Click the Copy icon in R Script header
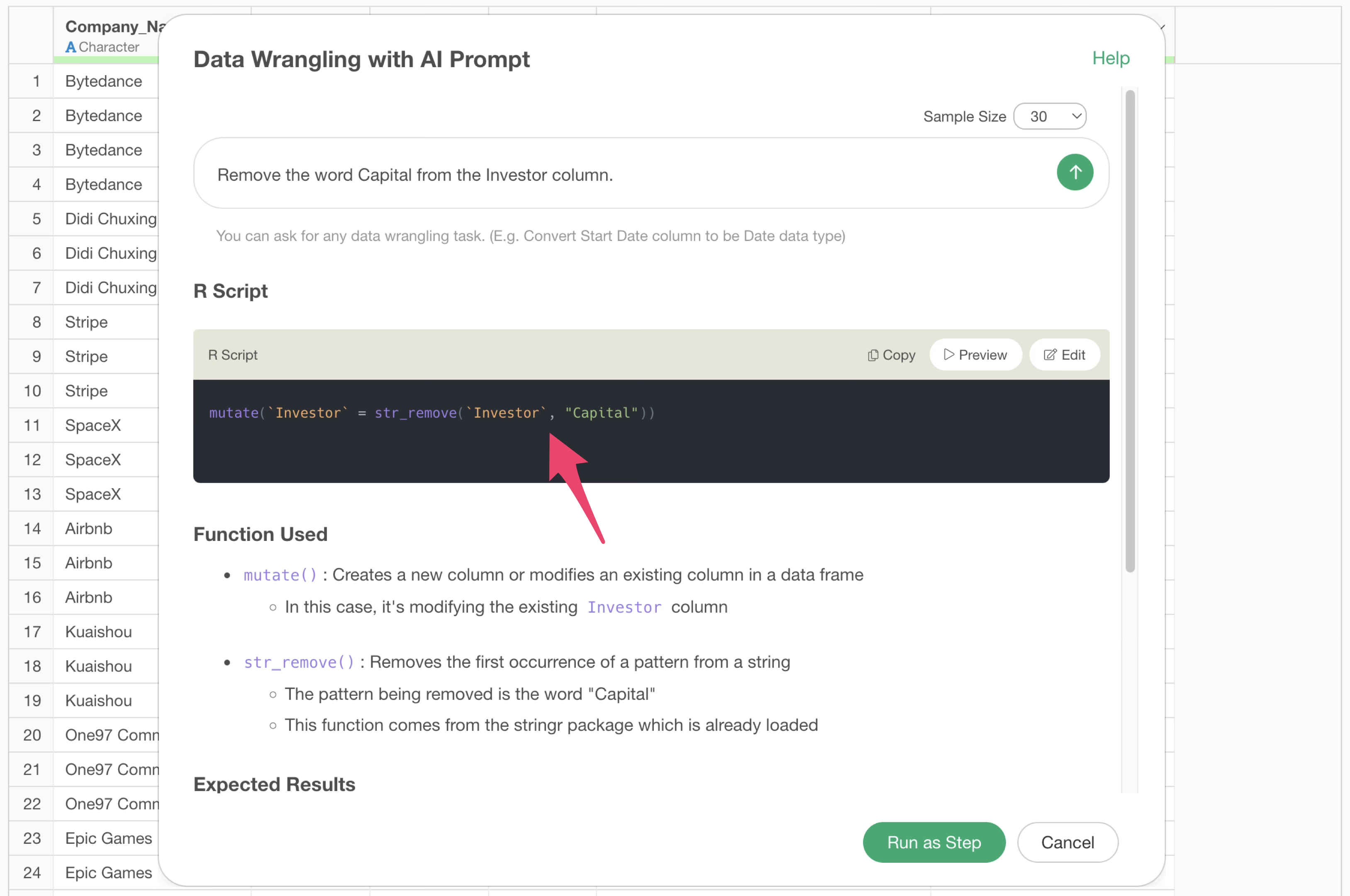This screenshot has height=896, width=1350. click(872, 355)
